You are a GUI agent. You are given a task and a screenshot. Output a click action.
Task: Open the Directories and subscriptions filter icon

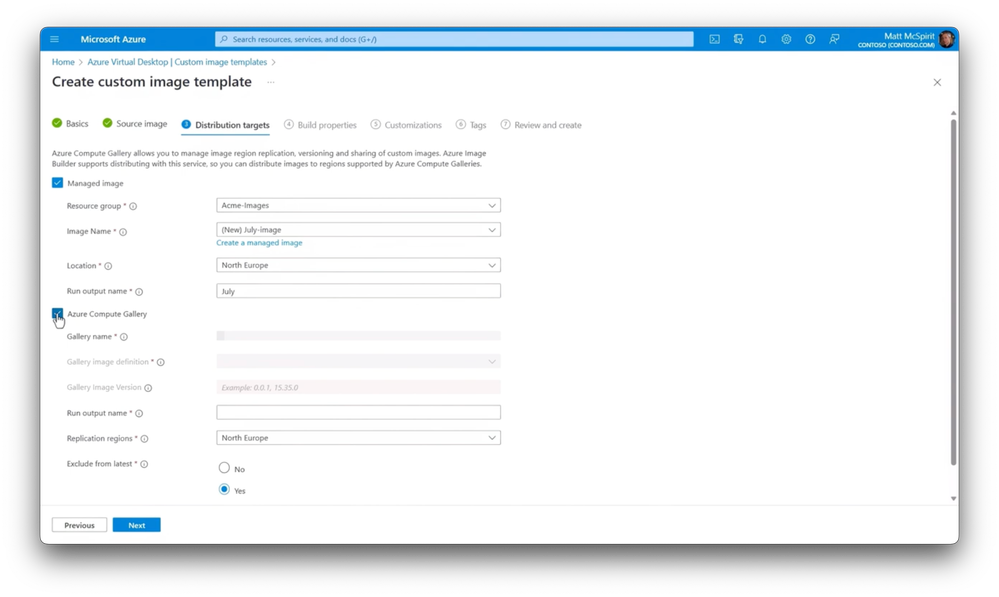pyautogui.click(x=738, y=39)
